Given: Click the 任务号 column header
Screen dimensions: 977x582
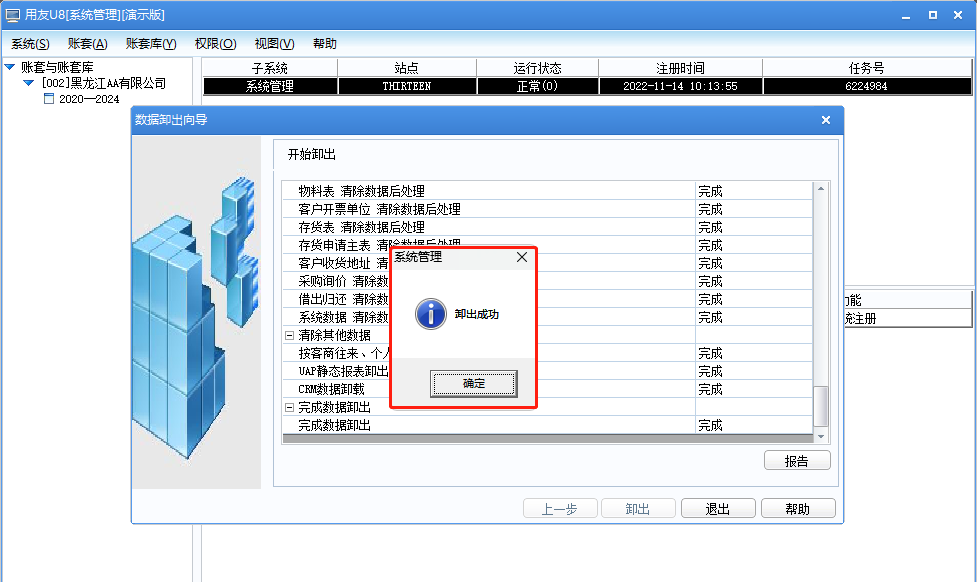Looking at the screenshot, I should pyautogui.click(x=867, y=68).
